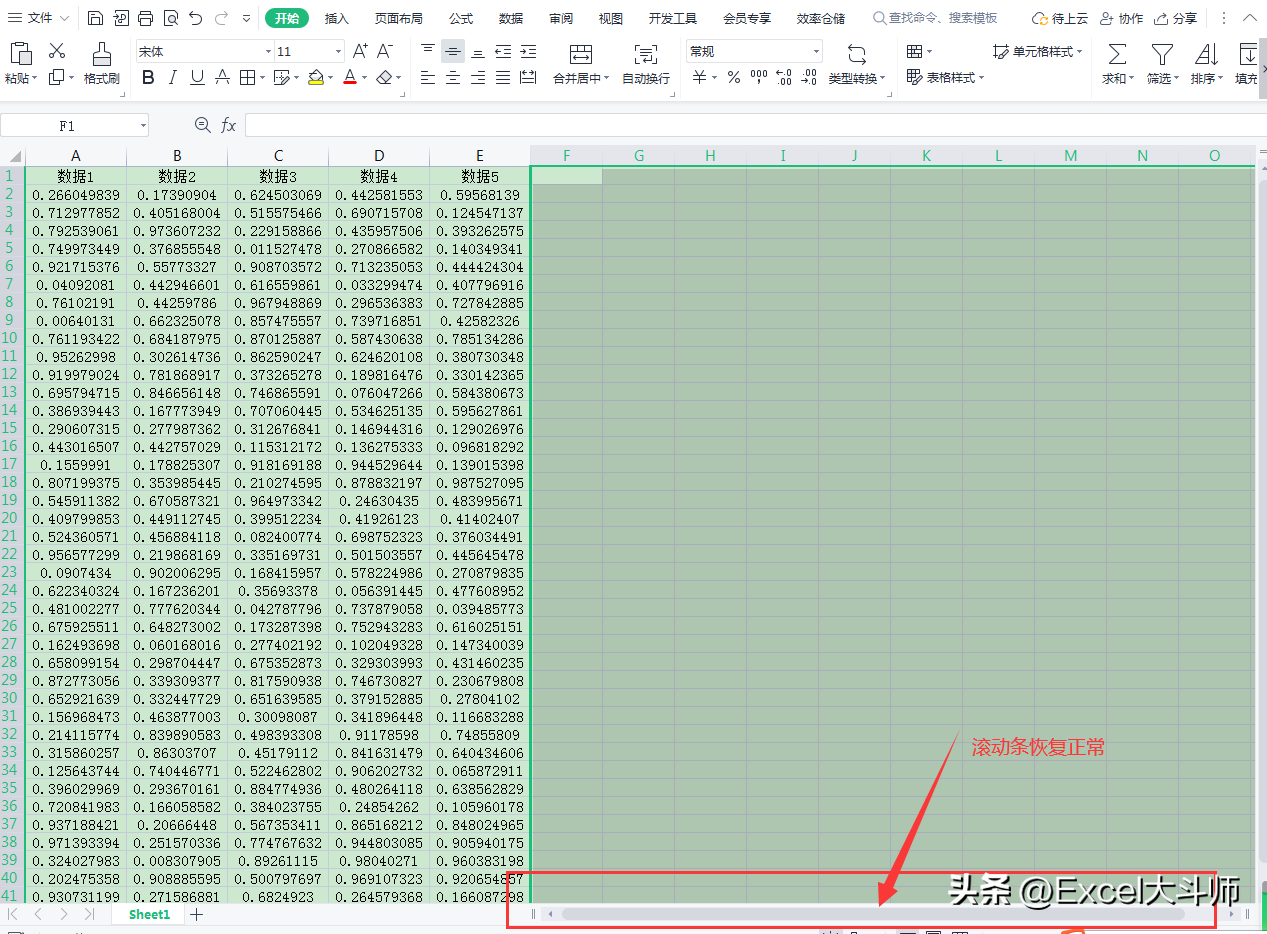Click the cloud upload (待上云) button

click(1059, 18)
